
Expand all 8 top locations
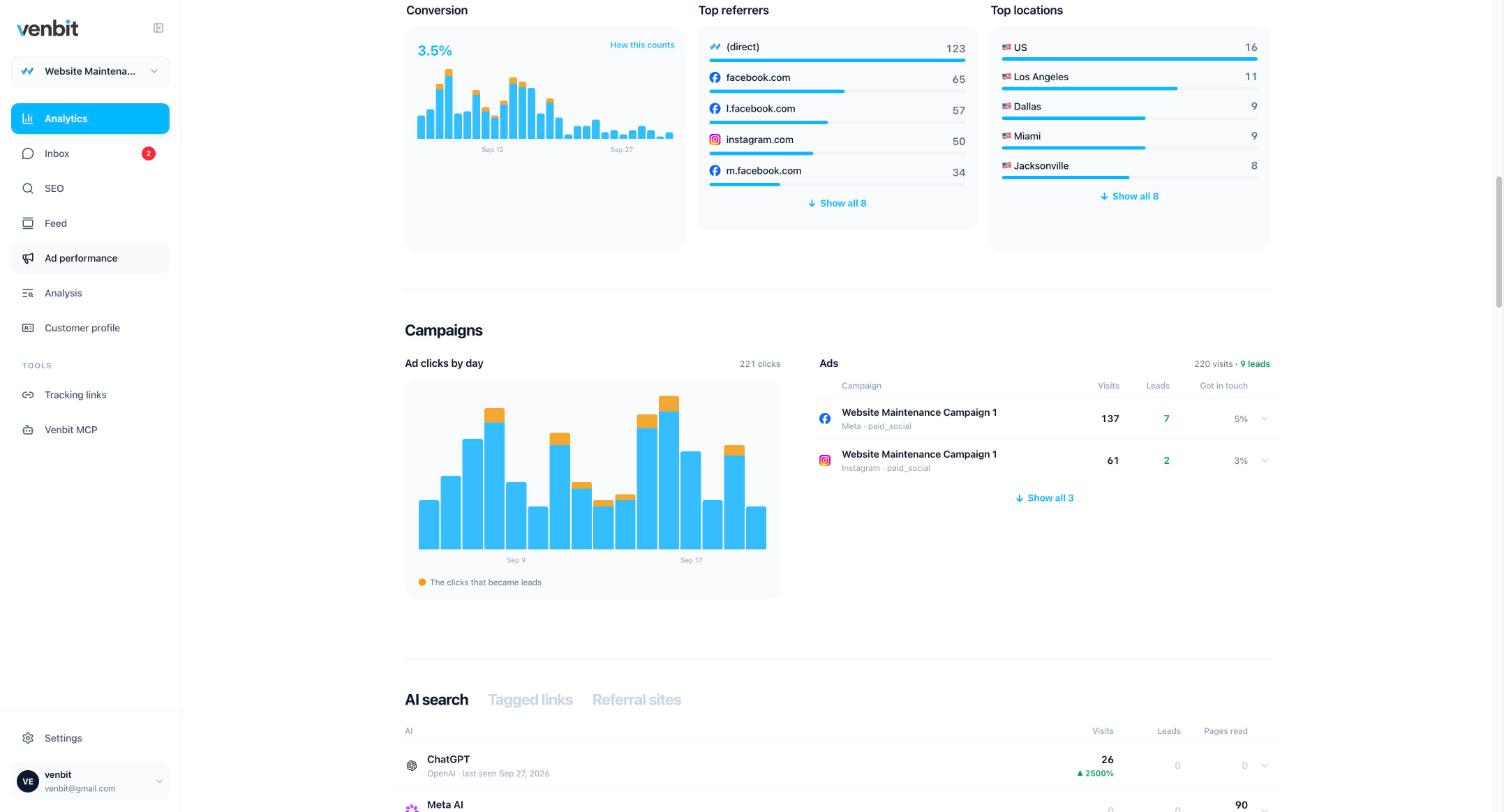[1129, 196]
